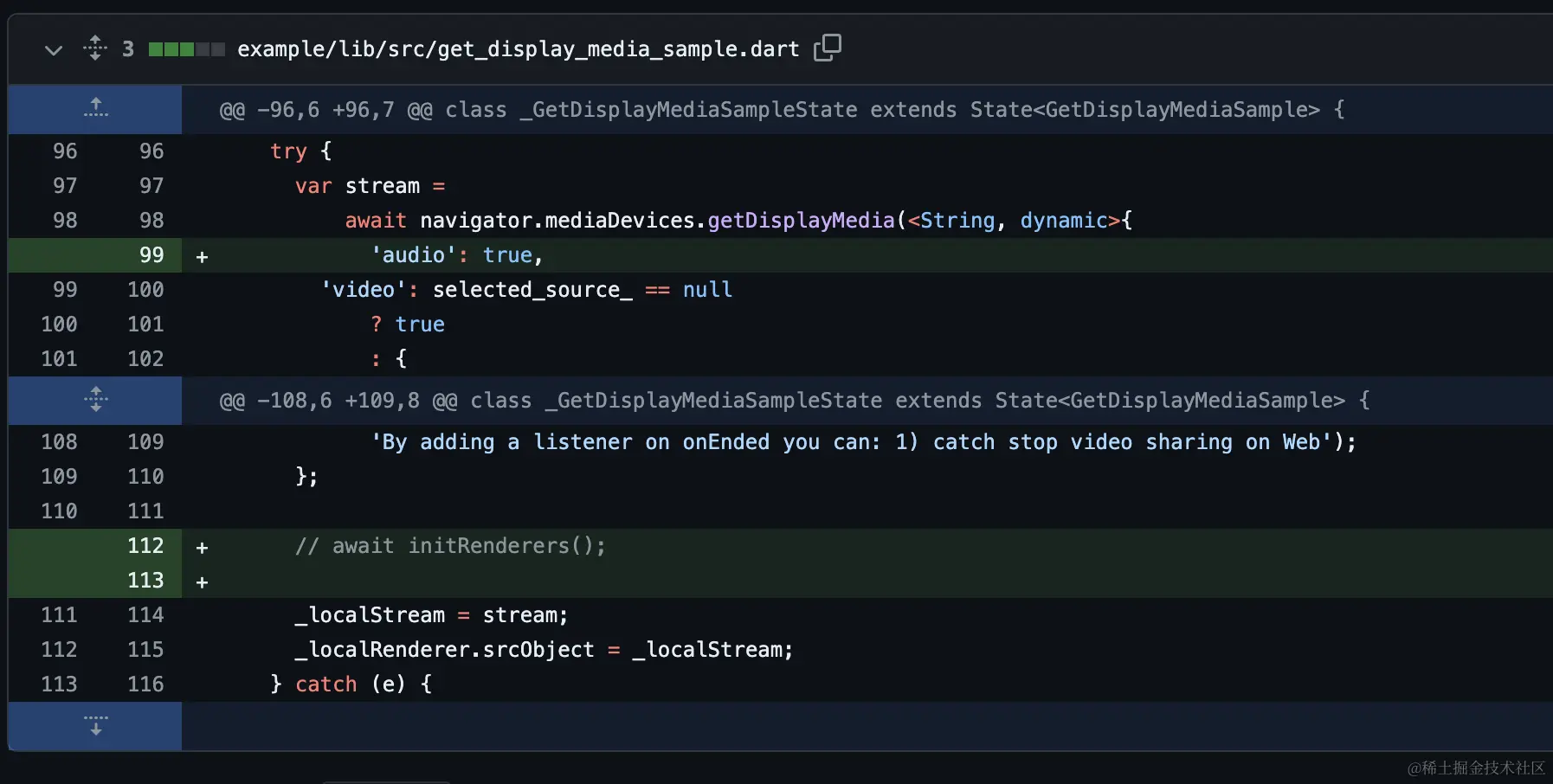Click the getDisplayMedia method call in code

801,221
